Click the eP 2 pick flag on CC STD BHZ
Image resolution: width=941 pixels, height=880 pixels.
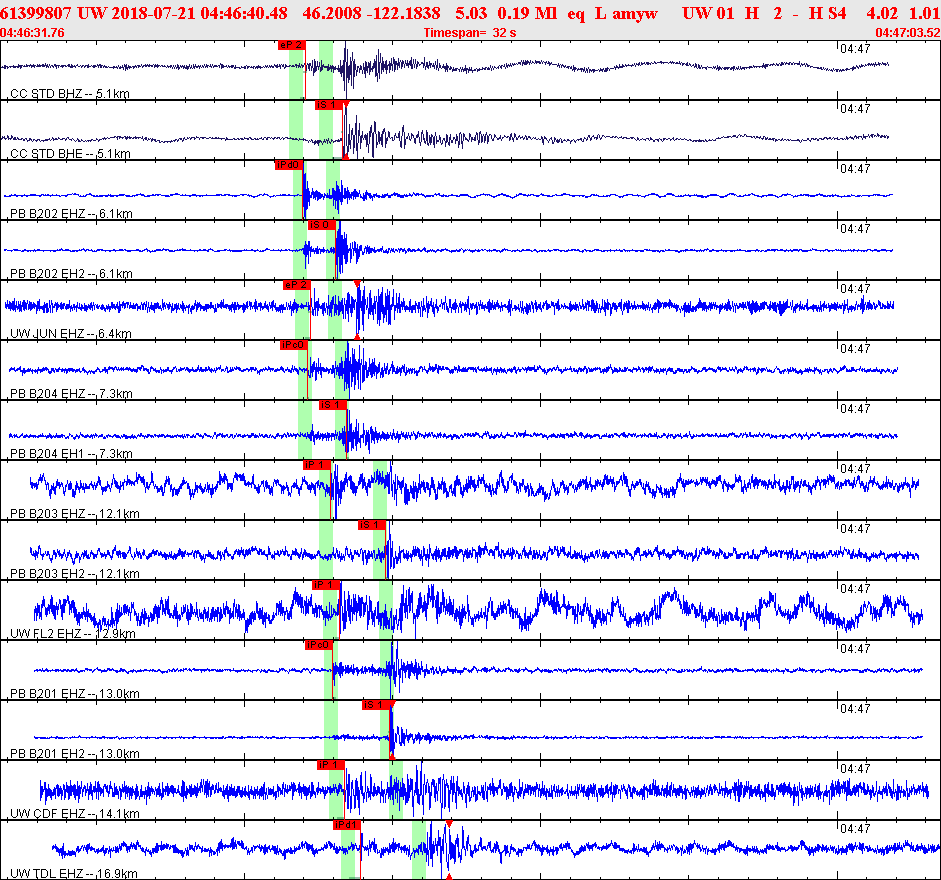(292, 45)
